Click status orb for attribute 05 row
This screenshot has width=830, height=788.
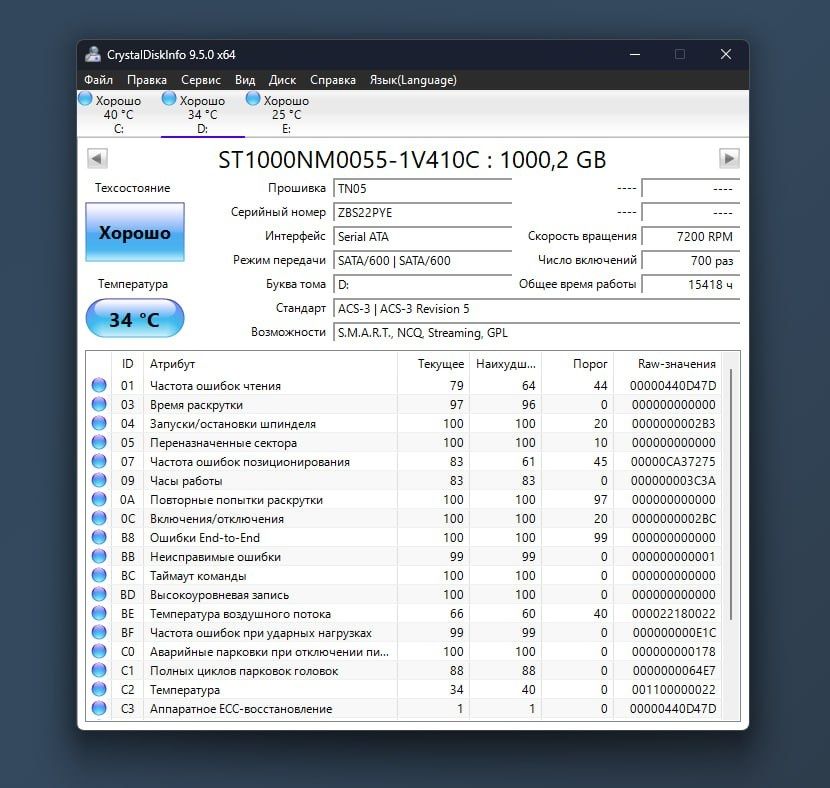click(99, 442)
